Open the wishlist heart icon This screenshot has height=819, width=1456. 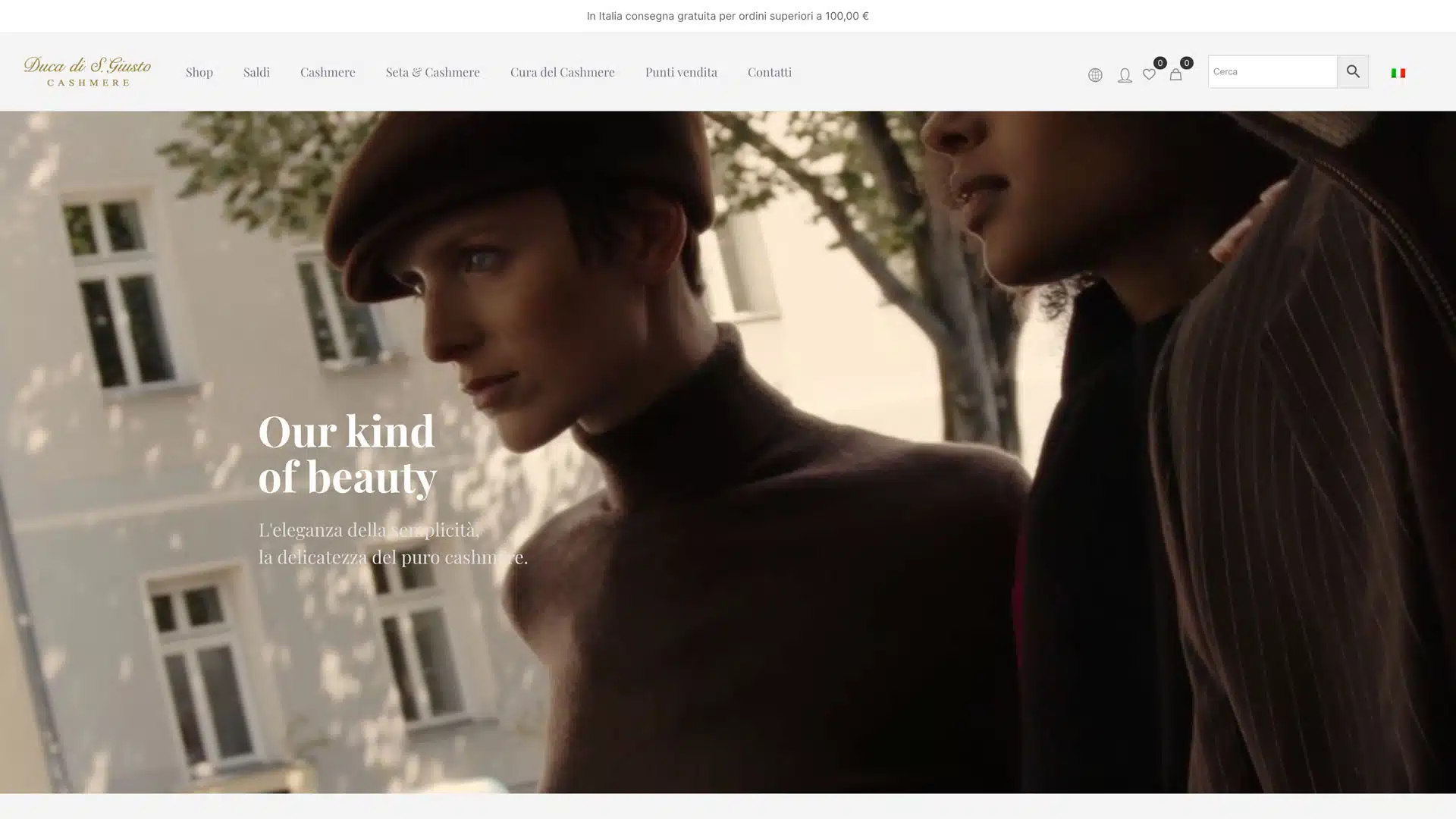[1149, 74]
